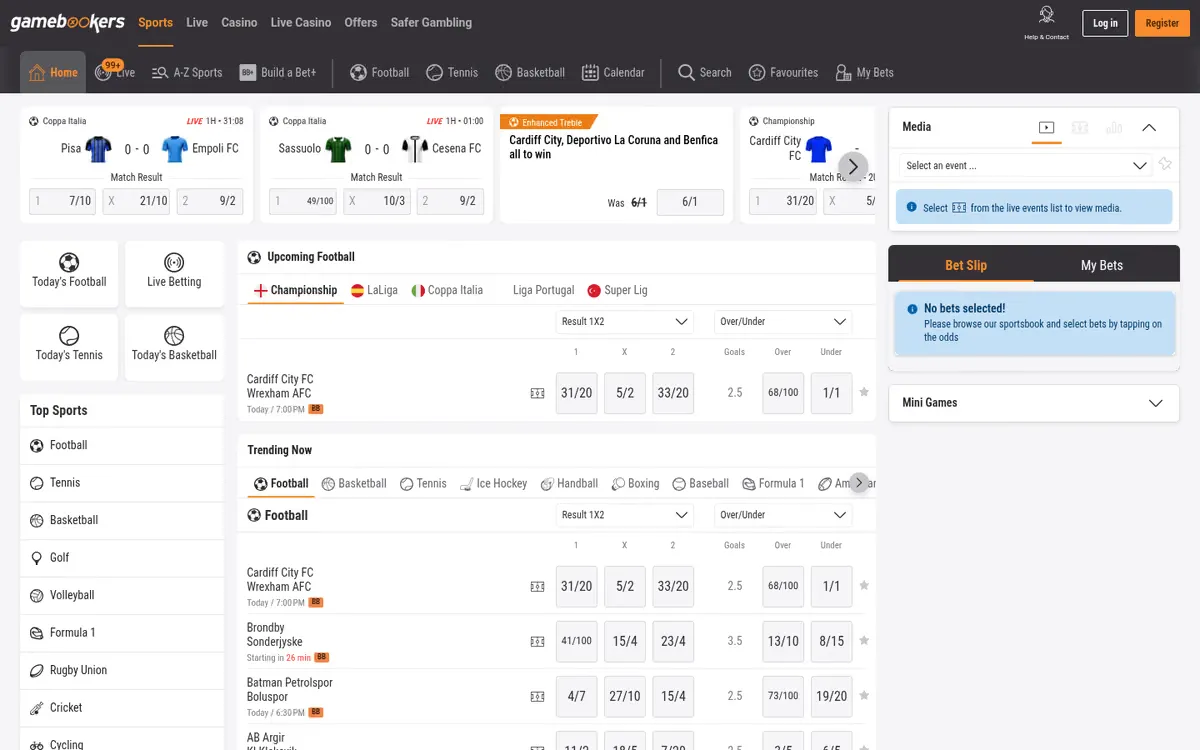Open Over/Under dropdown in Trending Football
The image size is (1200, 750).
coord(783,515)
